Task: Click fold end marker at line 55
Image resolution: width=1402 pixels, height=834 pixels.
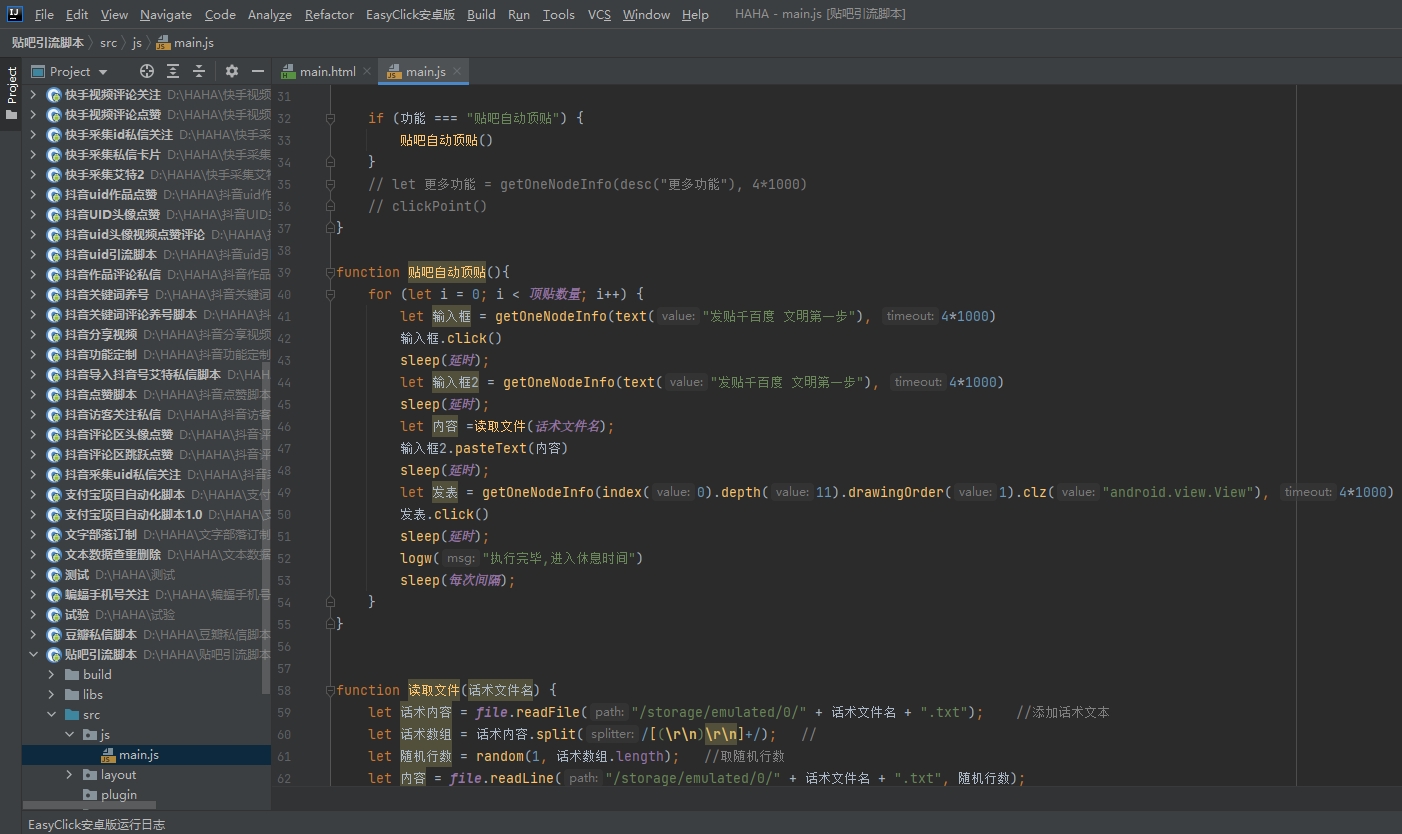Action: (x=330, y=624)
